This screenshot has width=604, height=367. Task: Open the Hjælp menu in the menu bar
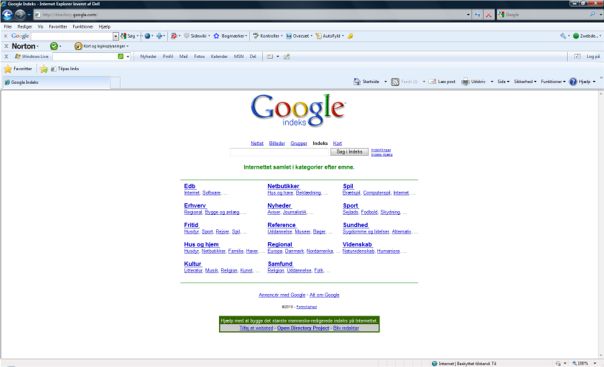tap(104, 27)
